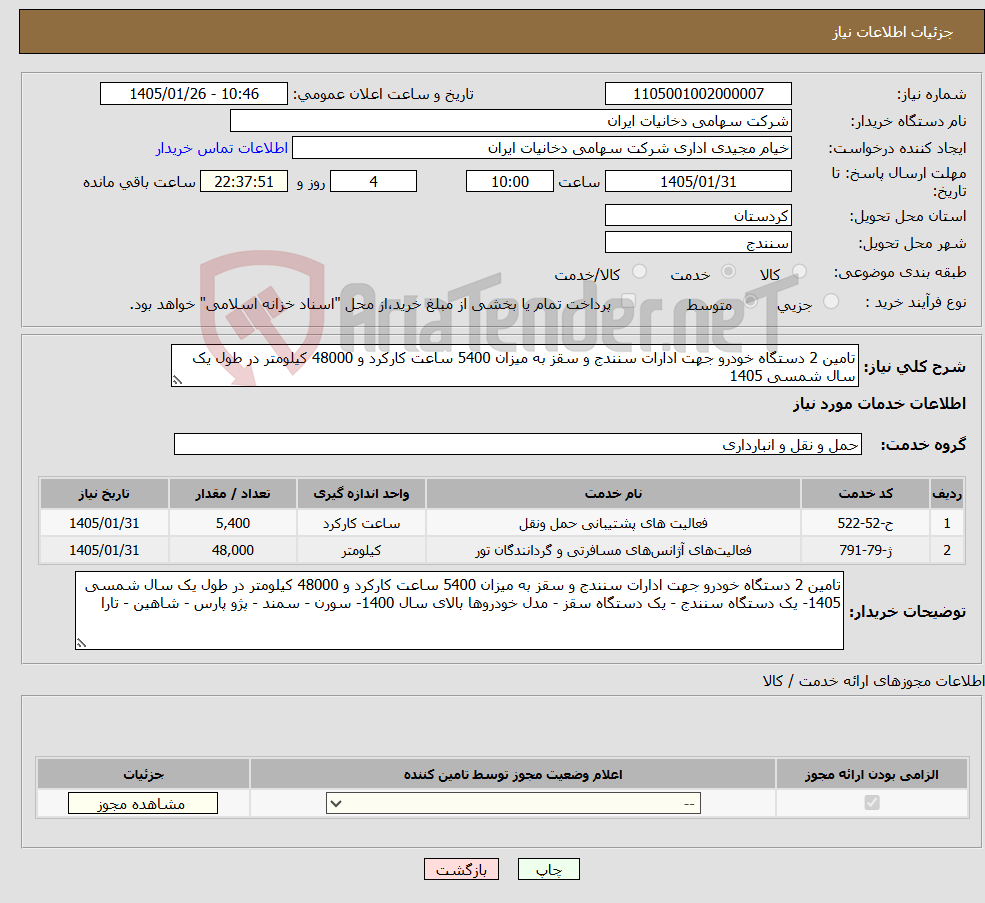Click the quantity cell 5,400
This screenshot has width=985, height=903.
[x=232, y=523]
